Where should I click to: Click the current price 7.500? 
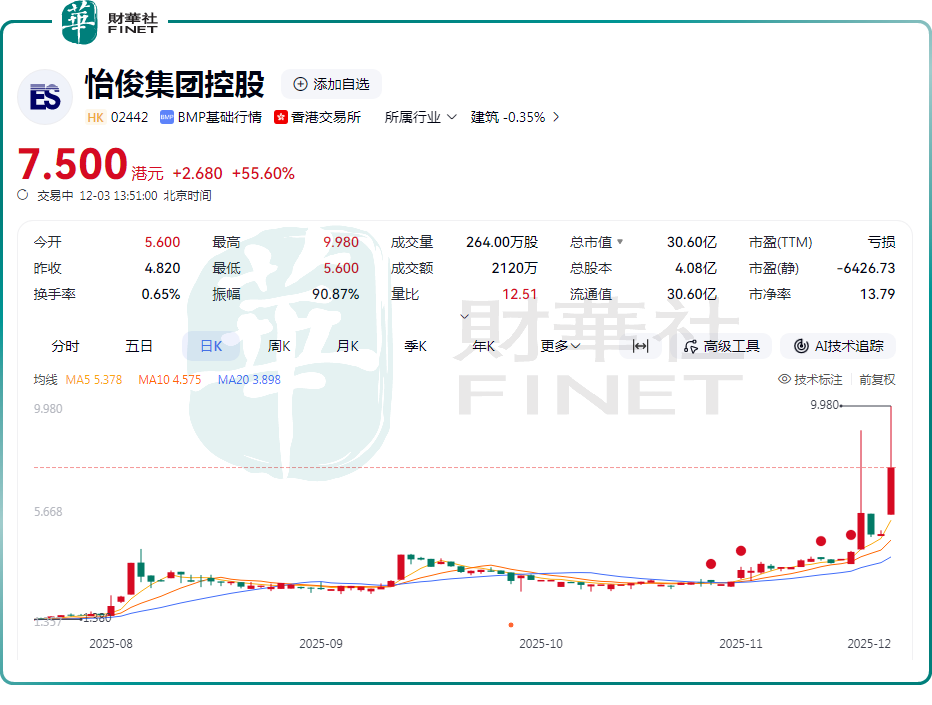(73, 164)
